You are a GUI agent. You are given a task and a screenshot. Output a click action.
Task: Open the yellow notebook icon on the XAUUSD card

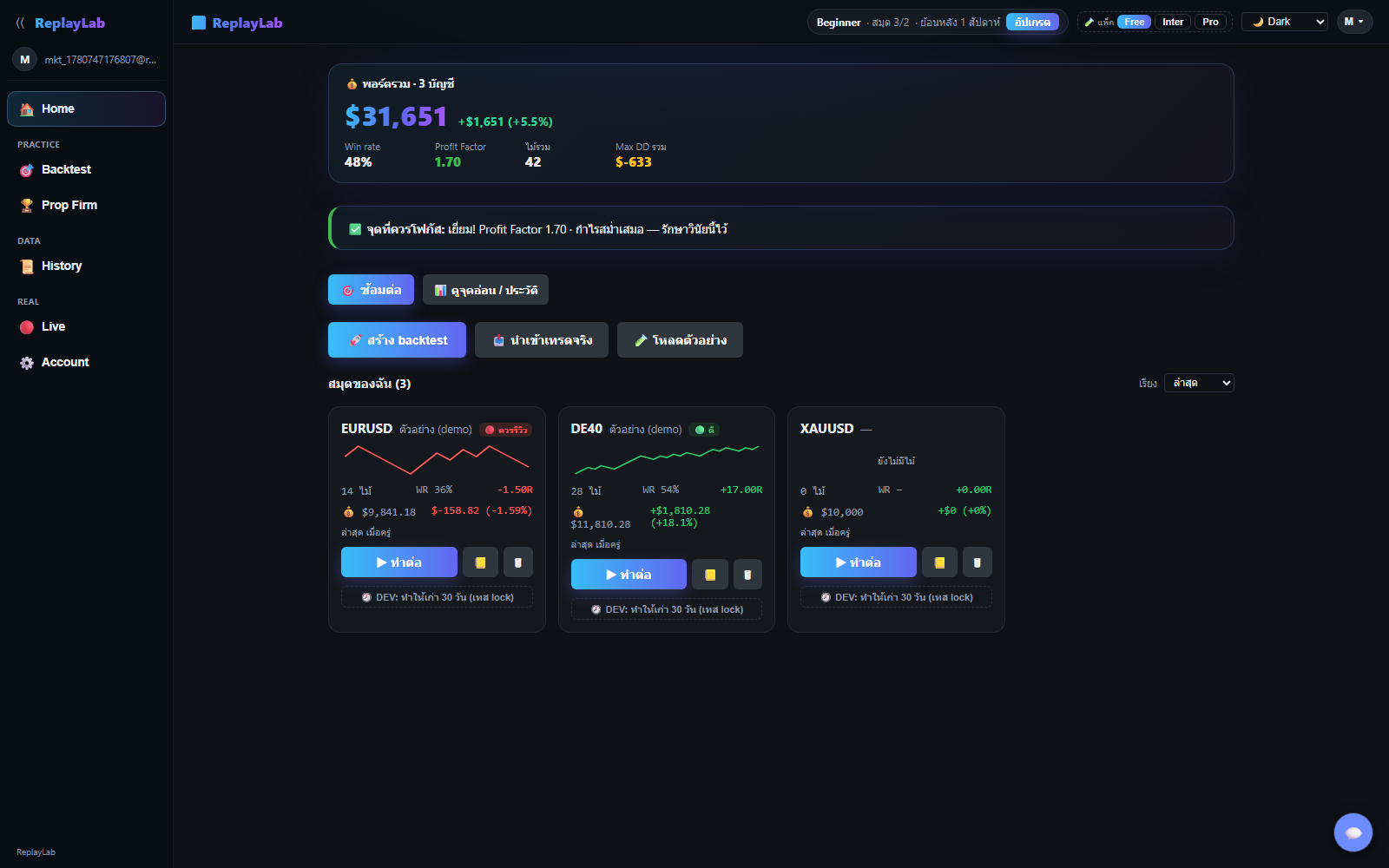point(939,562)
